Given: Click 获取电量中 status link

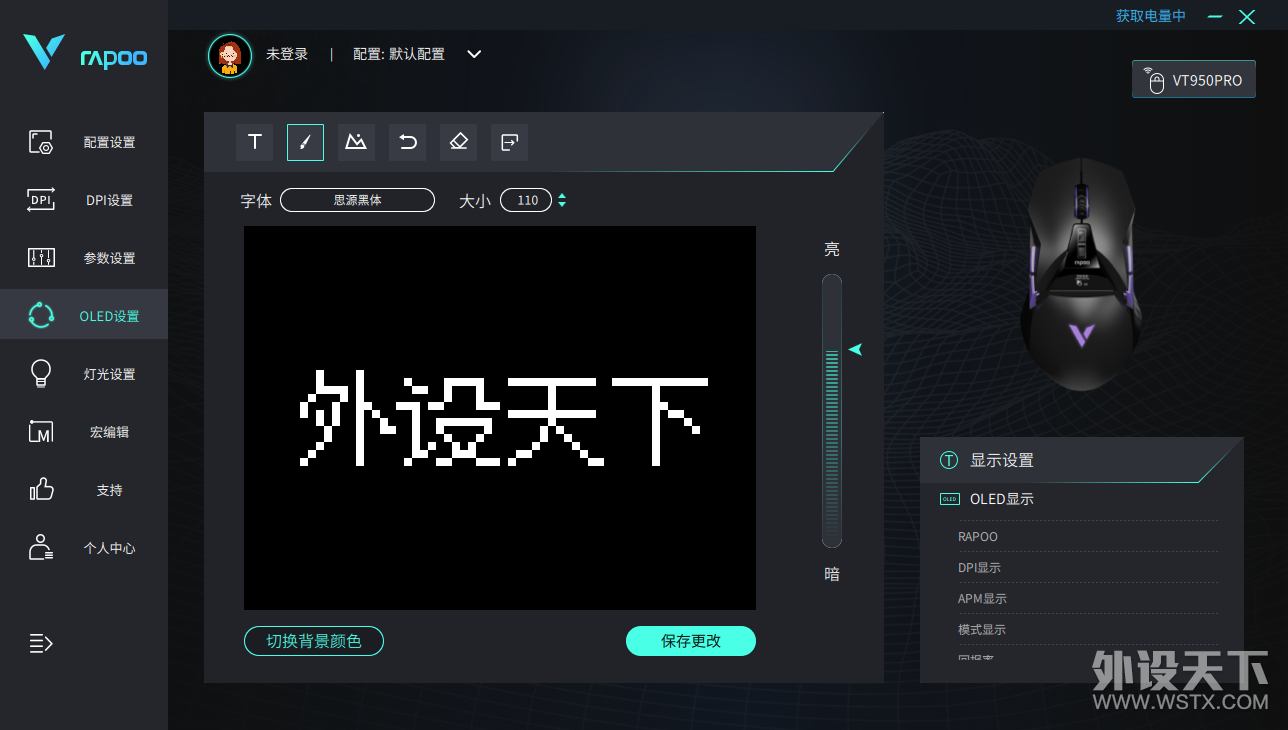Looking at the screenshot, I should pyautogui.click(x=1151, y=16).
